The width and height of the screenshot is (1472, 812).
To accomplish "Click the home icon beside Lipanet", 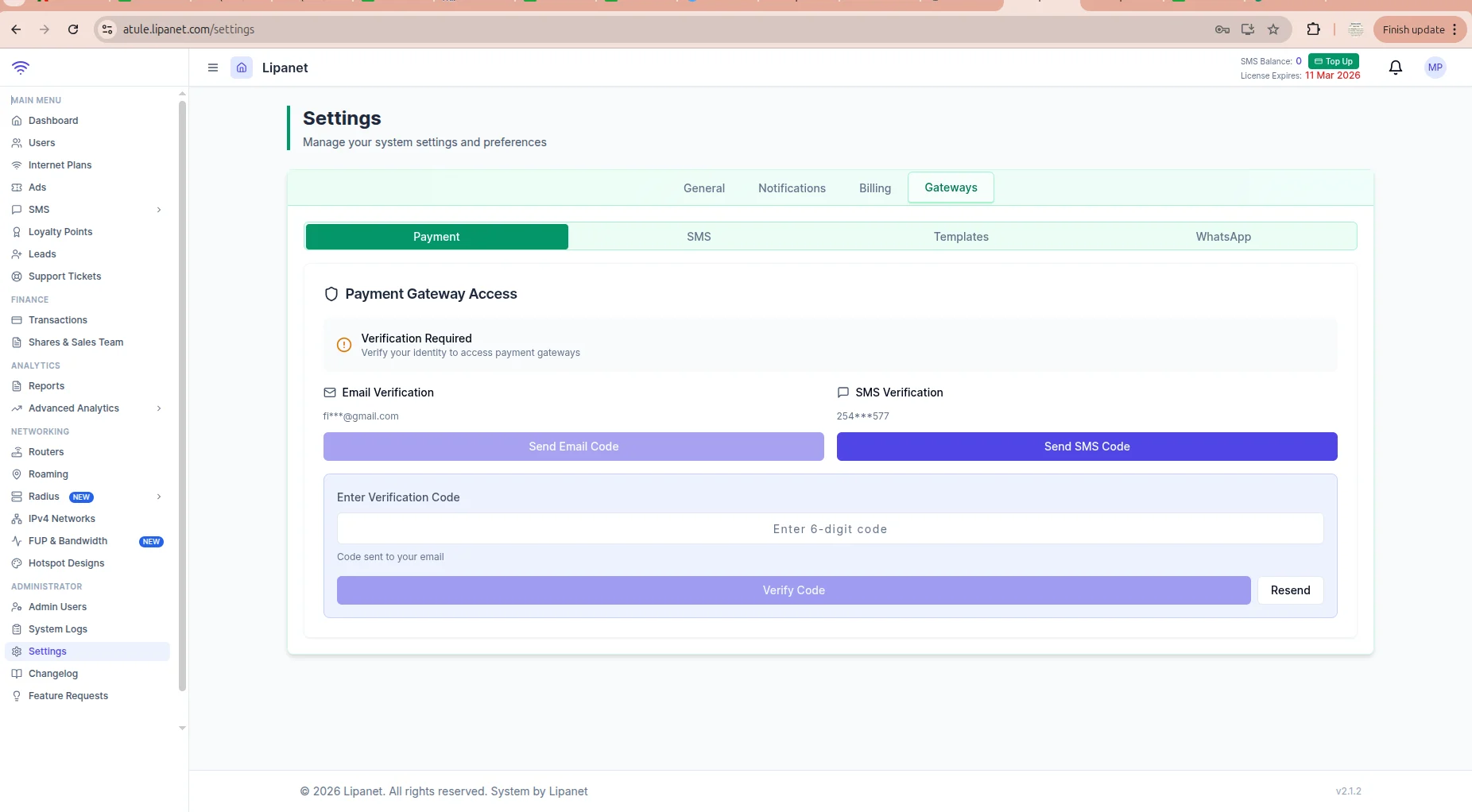I will point(242,68).
